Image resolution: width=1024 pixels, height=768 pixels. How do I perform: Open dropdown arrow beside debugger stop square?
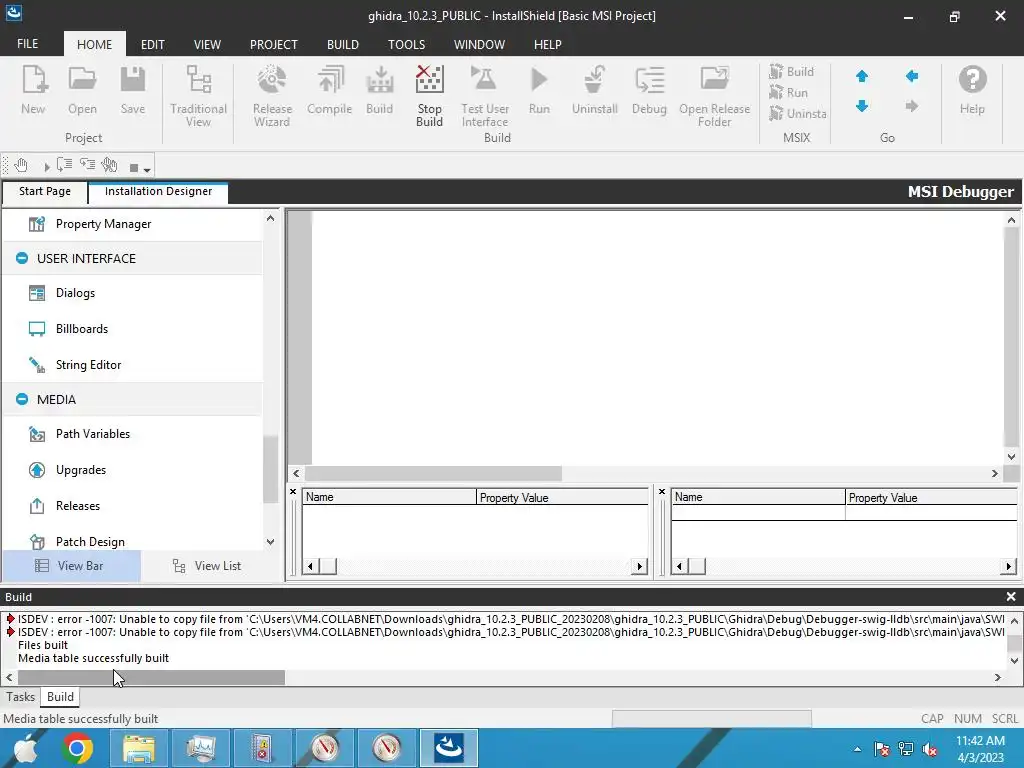(148, 169)
